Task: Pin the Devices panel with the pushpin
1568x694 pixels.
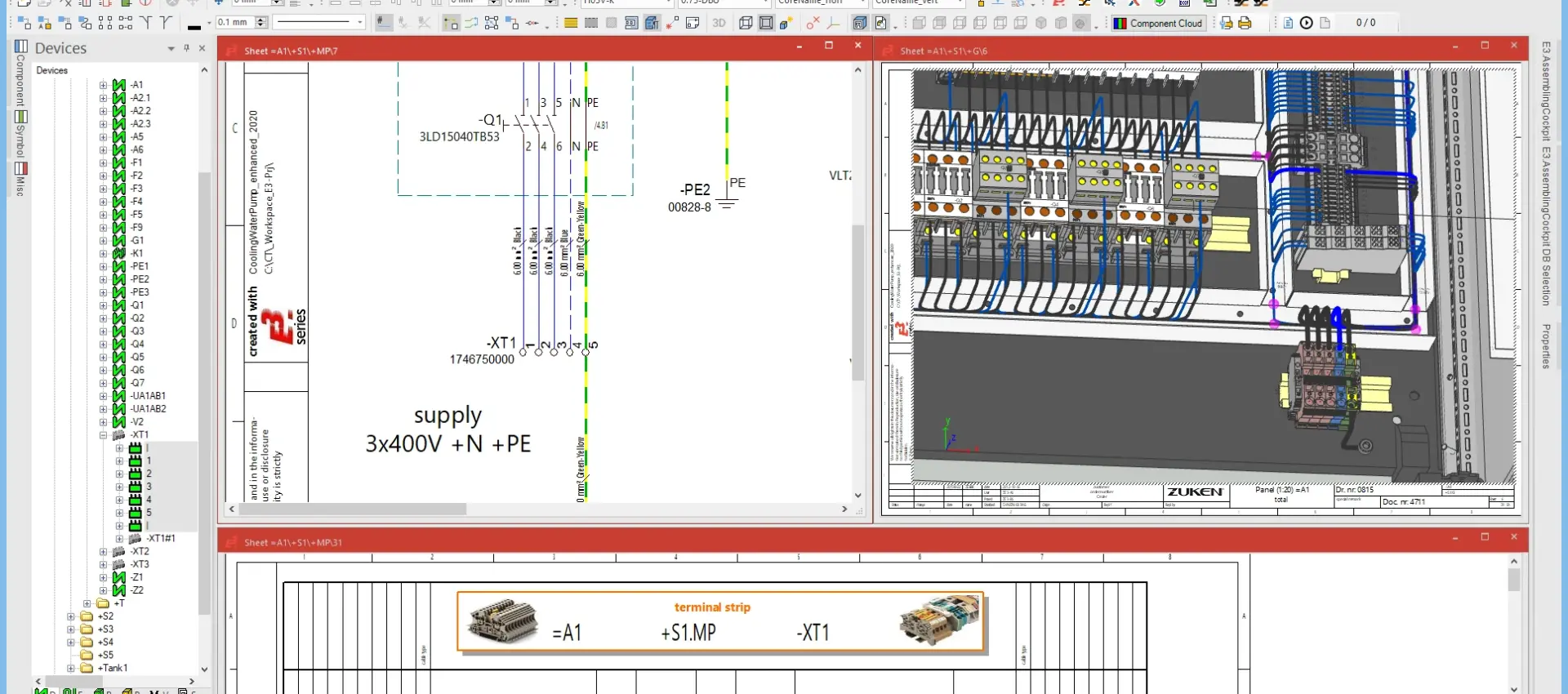Action: [x=187, y=48]
